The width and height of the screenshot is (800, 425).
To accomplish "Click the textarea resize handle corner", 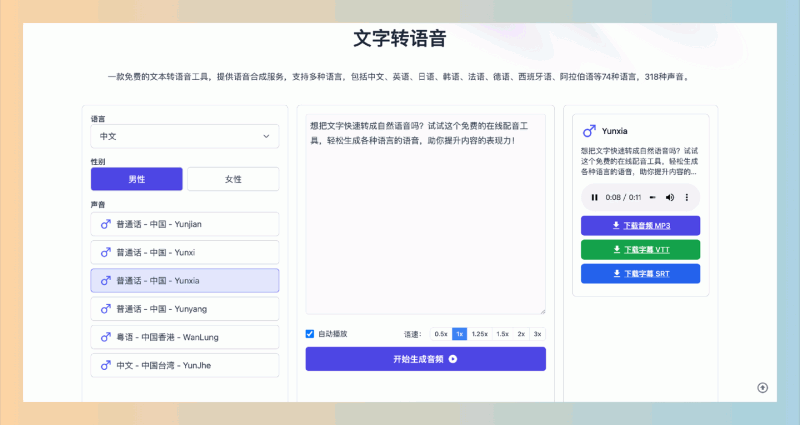I will 542,311.
